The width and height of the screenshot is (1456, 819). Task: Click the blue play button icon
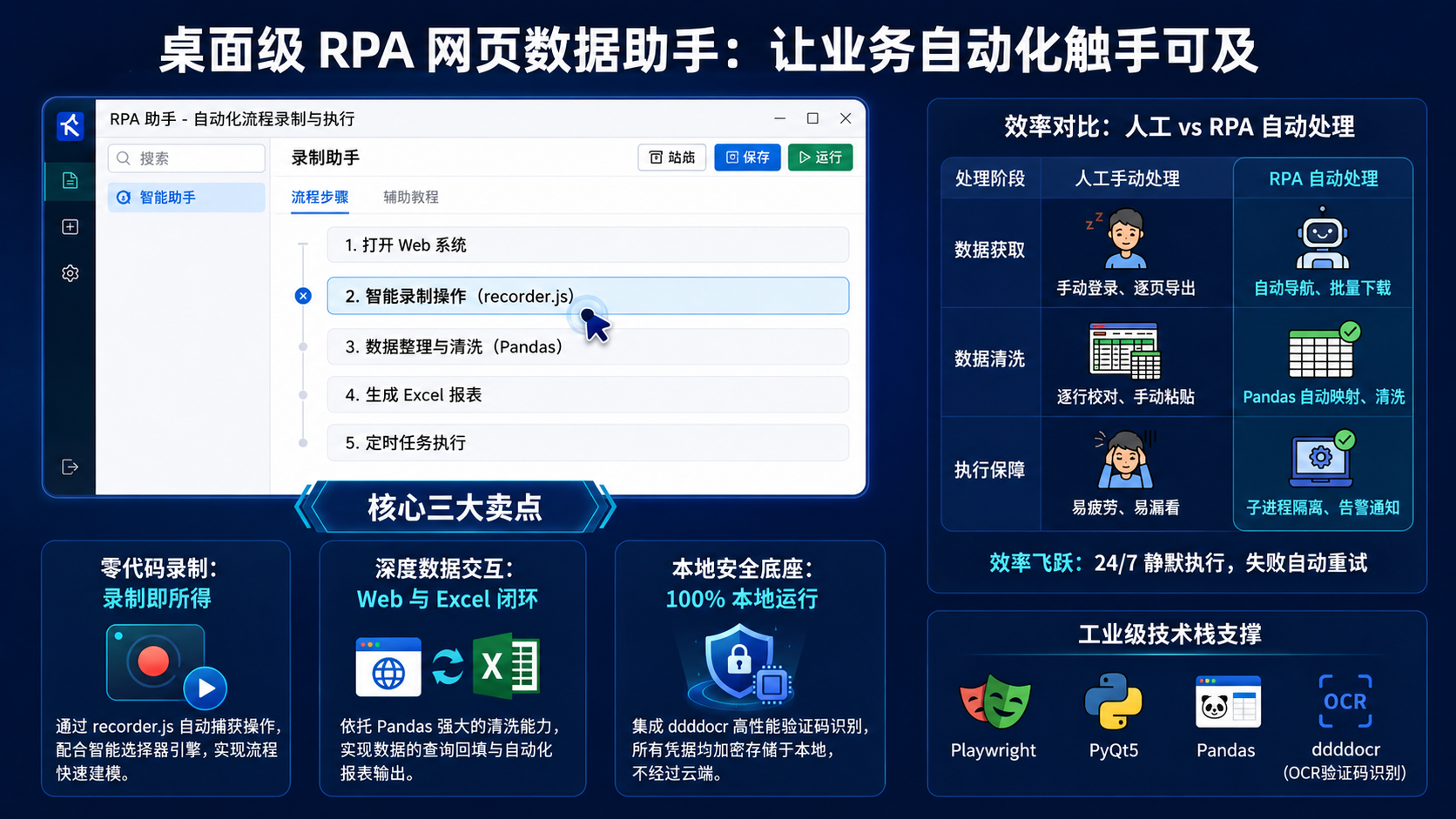pos(206,688)
